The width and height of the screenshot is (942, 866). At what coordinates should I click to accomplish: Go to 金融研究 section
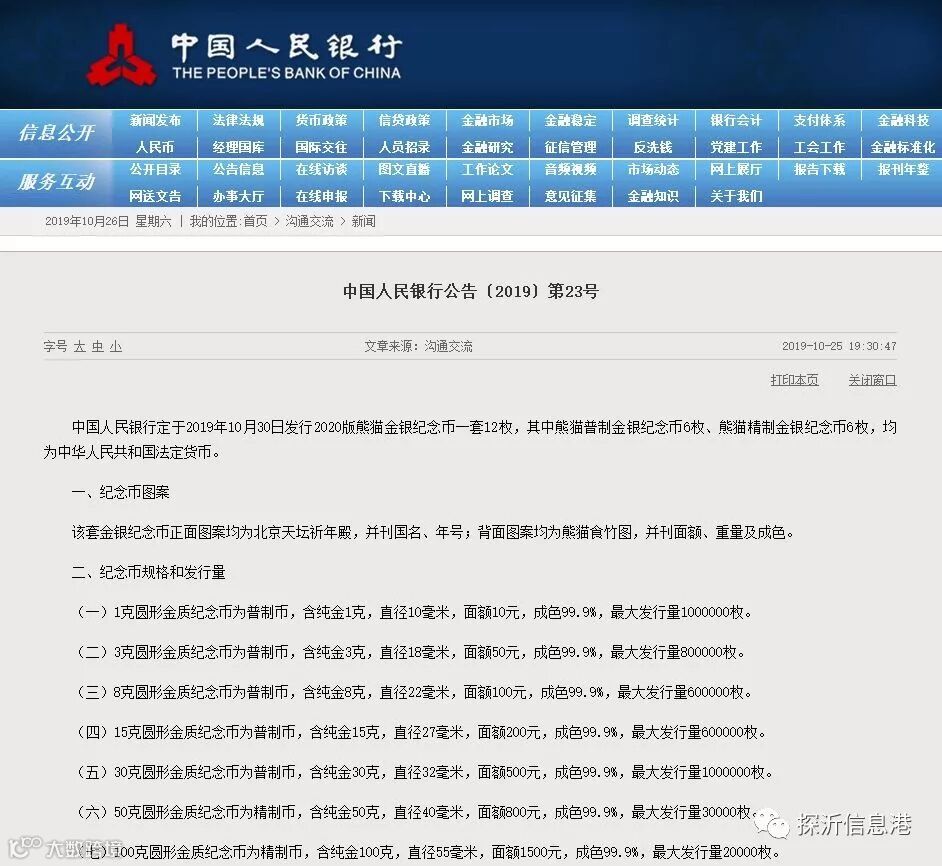pos(487,147)
